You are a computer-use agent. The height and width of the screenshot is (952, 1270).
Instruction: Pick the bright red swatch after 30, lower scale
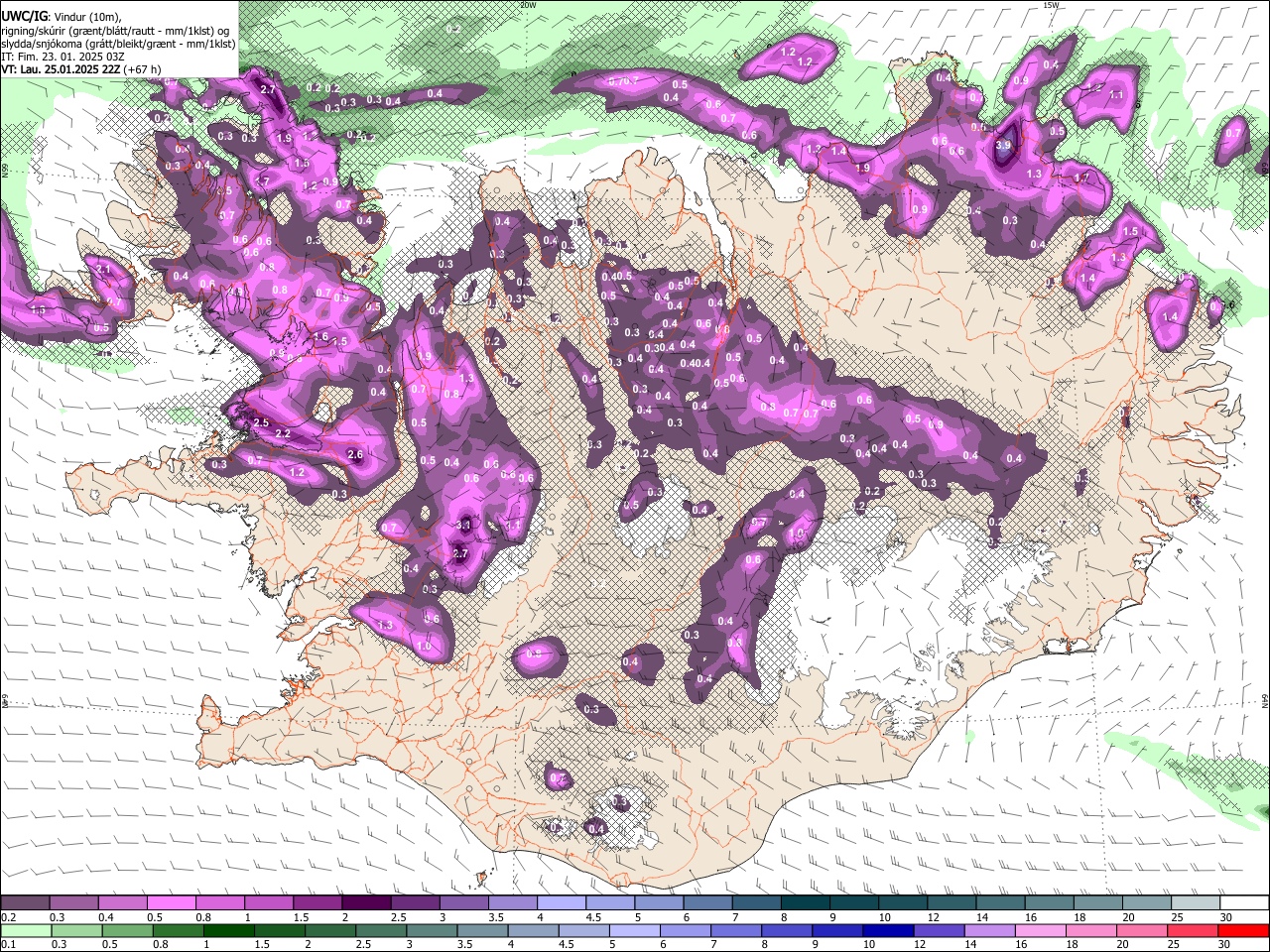click(x=1244, y=930)
